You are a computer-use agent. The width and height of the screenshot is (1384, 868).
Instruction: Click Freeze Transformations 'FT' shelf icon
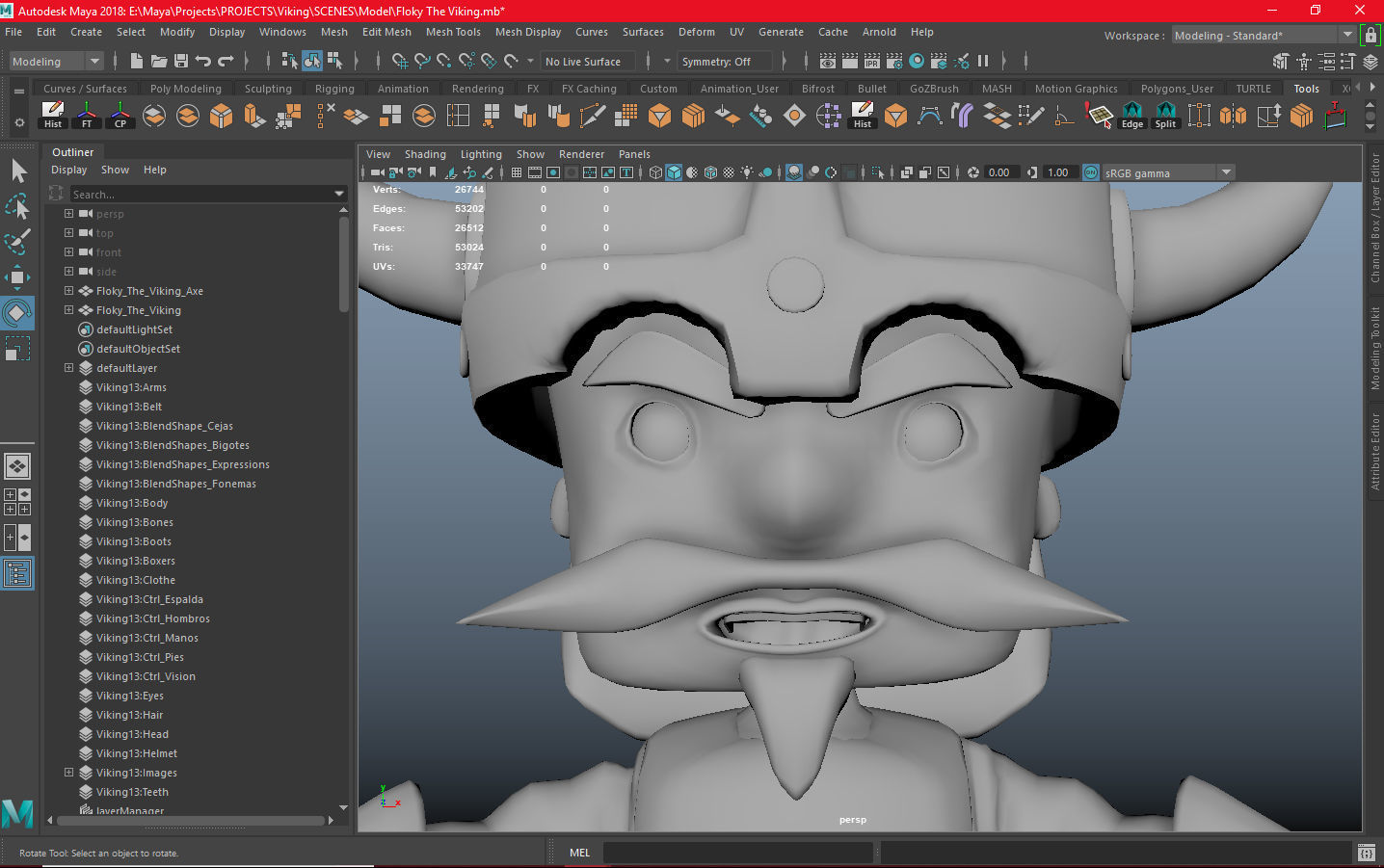(87, 116)
